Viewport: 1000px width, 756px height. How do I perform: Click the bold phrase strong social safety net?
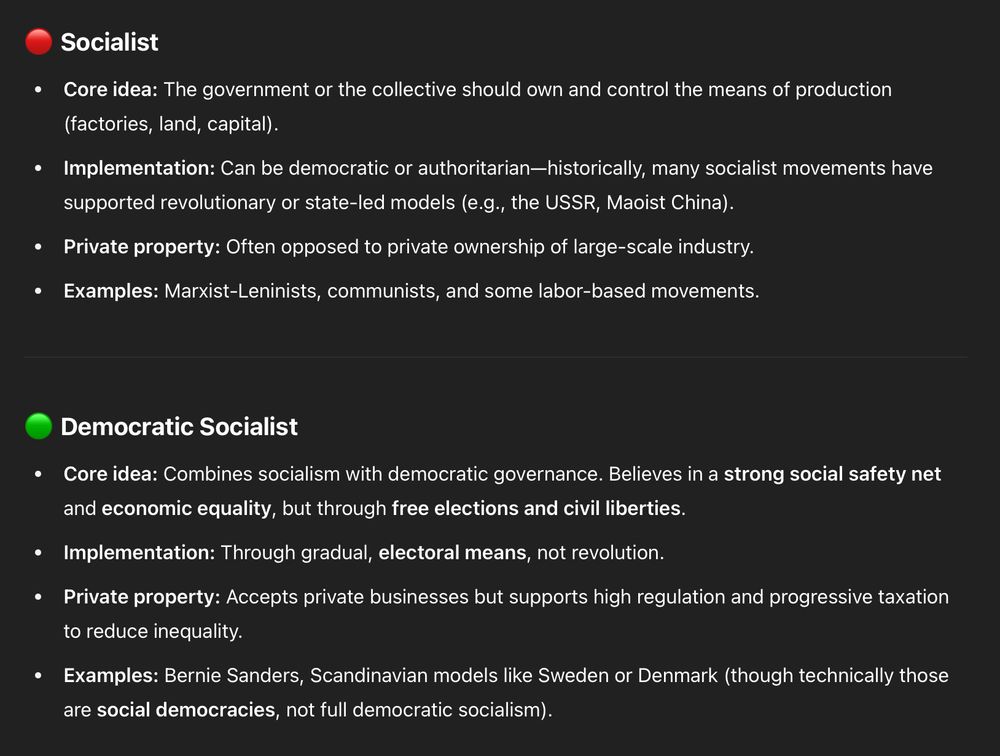[x=832, y=474]
